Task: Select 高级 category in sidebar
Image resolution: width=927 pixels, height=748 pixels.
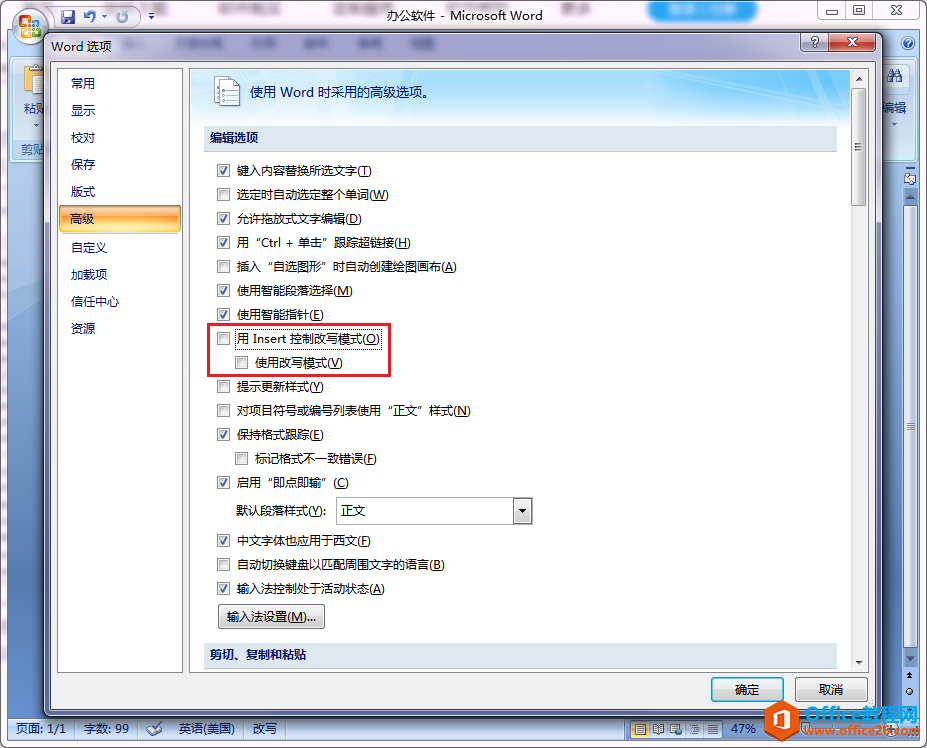Action: (x=120, y=219)
